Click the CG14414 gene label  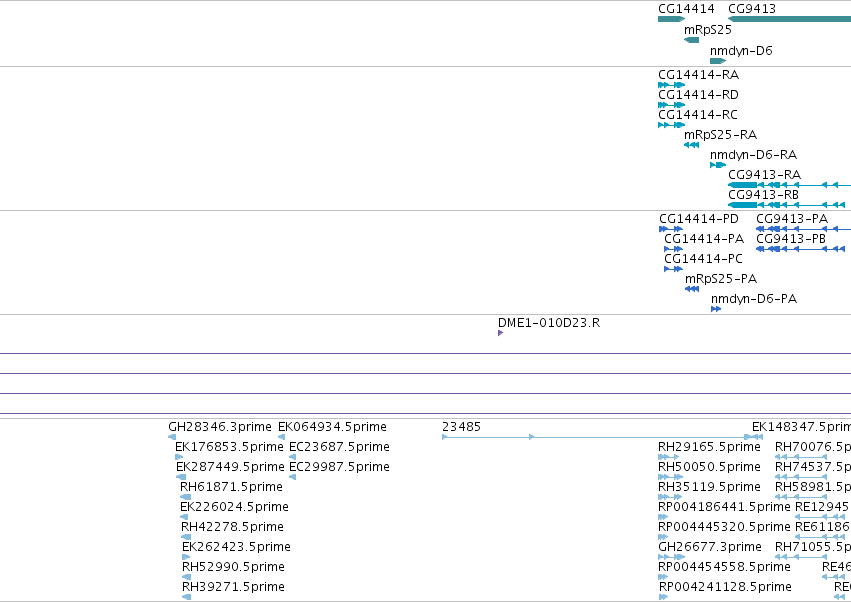(x=686, y=9)
